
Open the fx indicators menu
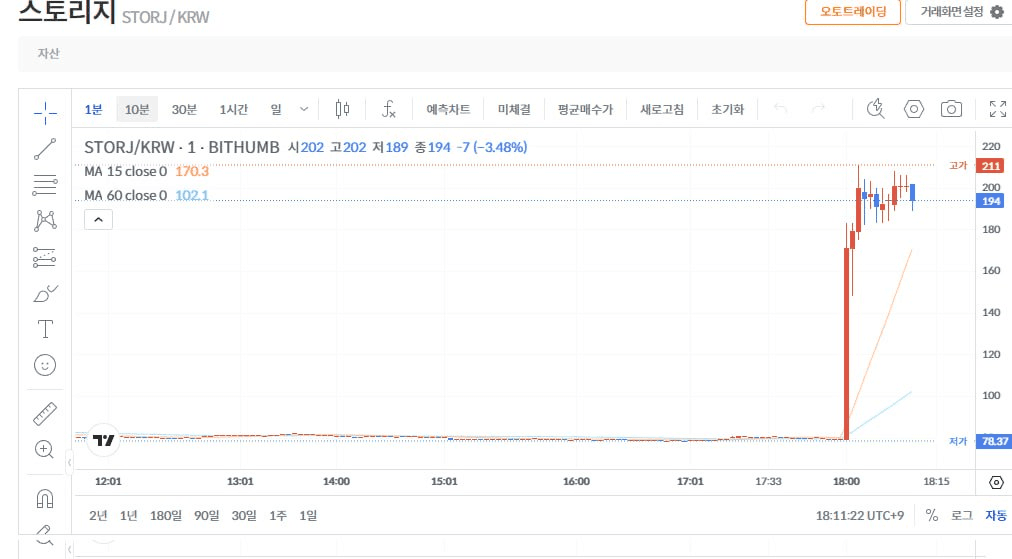[389, 109]
